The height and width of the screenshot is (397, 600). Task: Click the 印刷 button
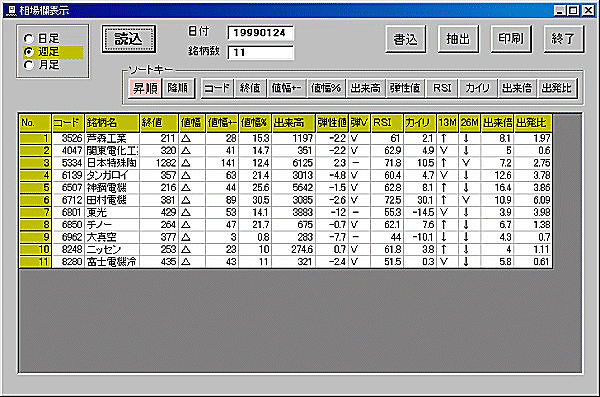point(511,39)
